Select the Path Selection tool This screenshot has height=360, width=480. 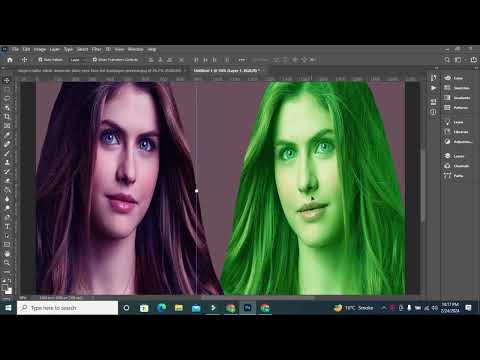[7, 235]
